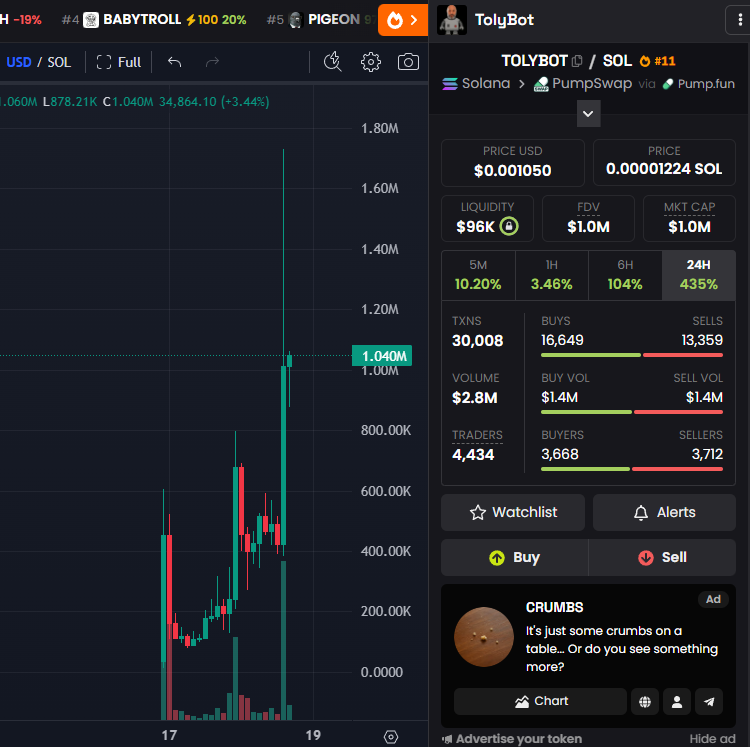This screenshot has width=750, height=747.
Task: Expand token details chevron below Solana
Action: 588,114
